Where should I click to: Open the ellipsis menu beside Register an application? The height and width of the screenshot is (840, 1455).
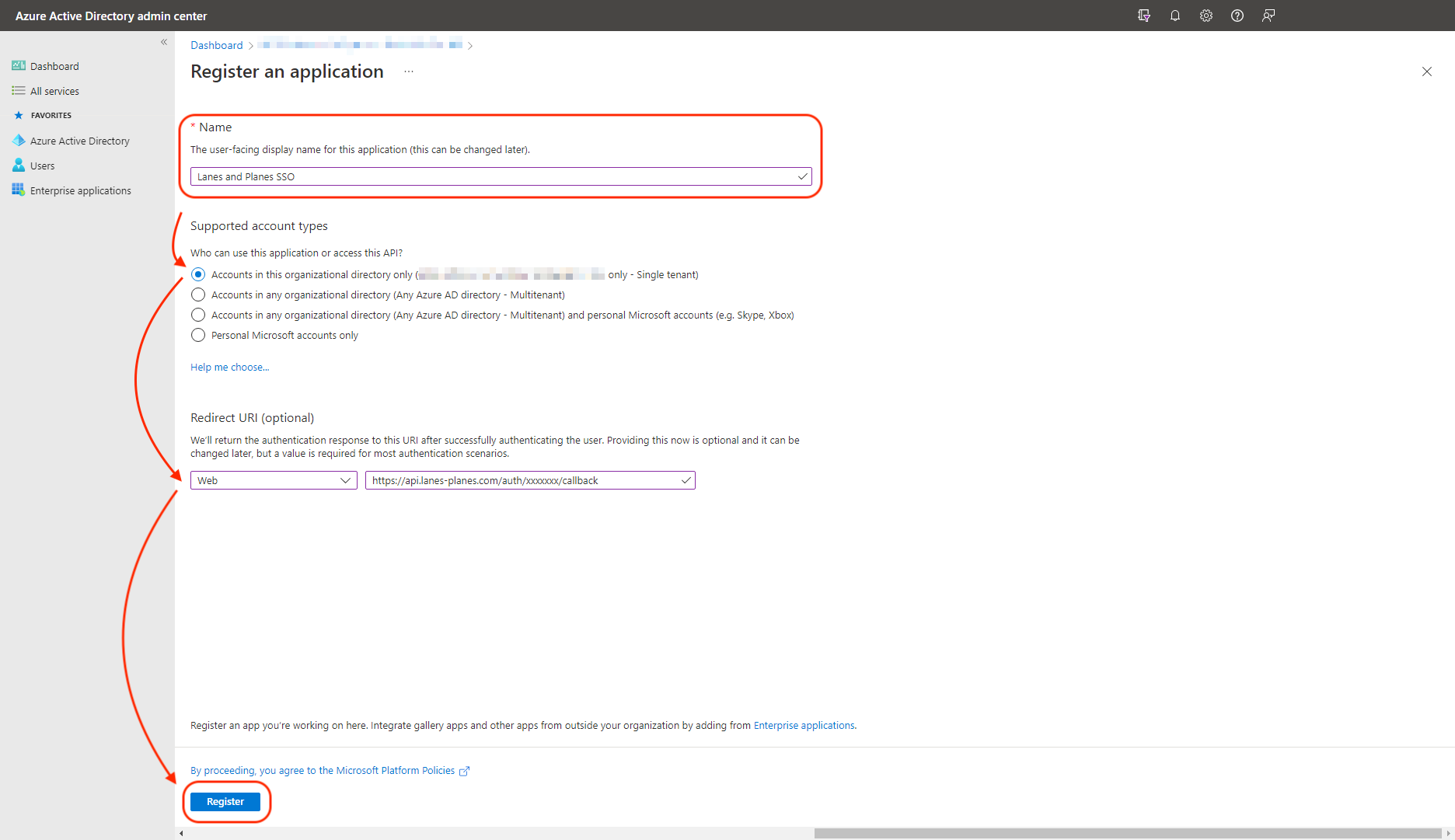pyautogui.click(x=409, y=71)
